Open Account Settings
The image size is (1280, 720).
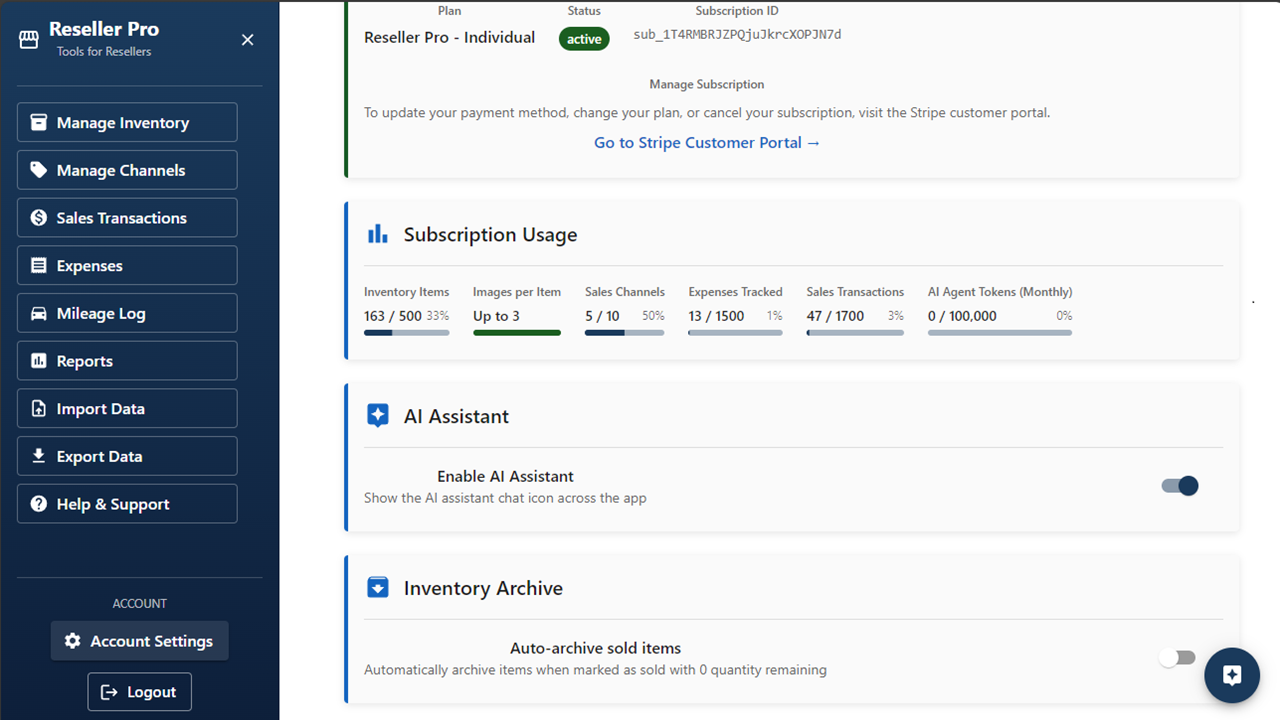click(140, 641)
